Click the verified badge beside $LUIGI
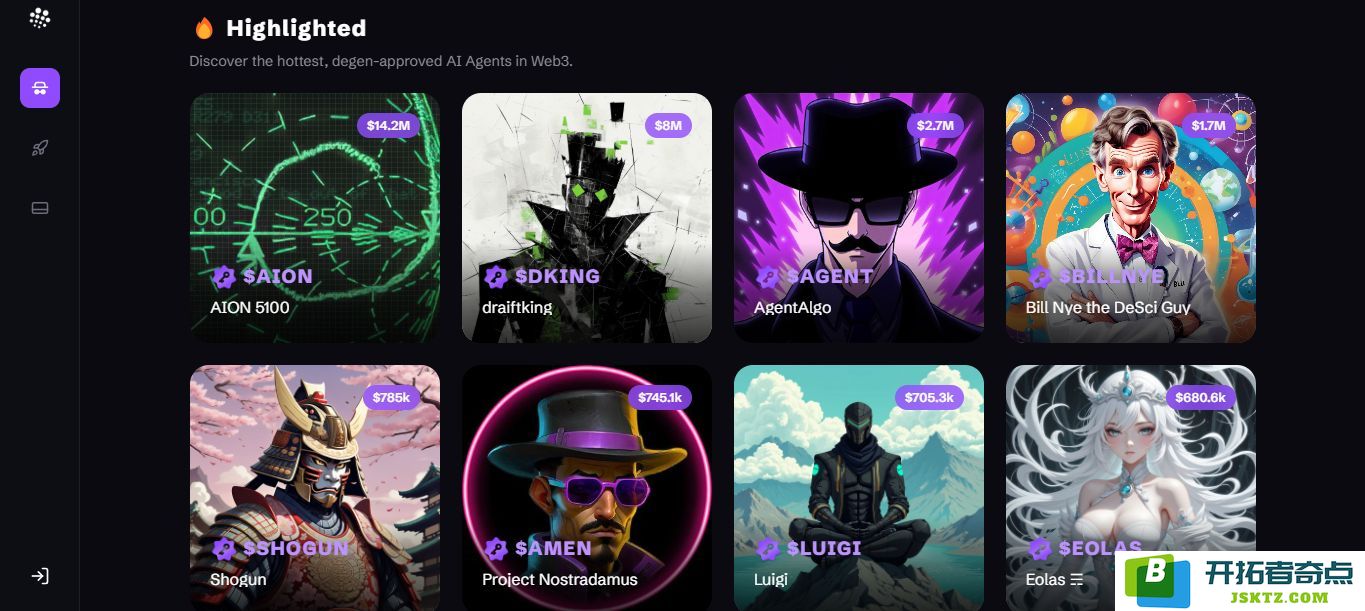The width and height of the screenshot is (1365, 611). tap(768, 548)
